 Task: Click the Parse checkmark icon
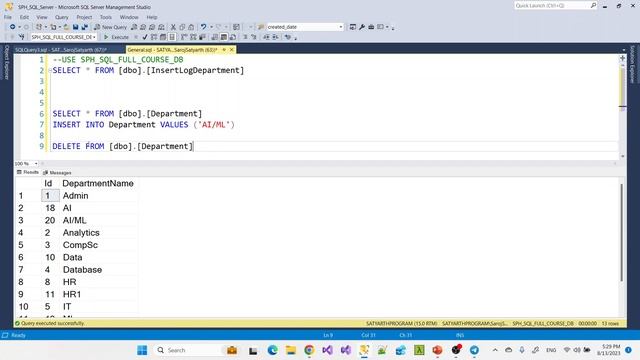144,37
